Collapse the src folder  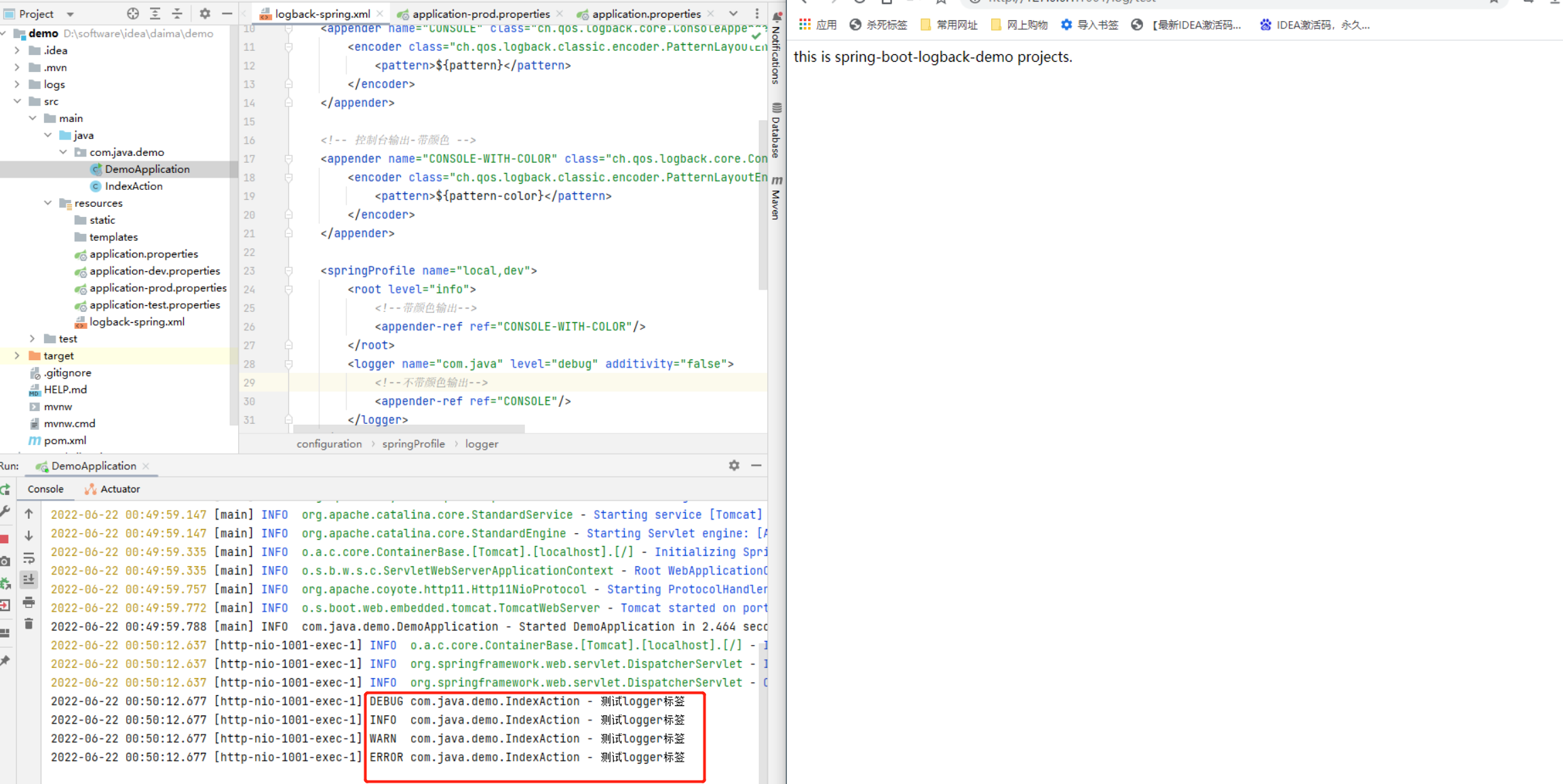(x=18, y=100)
